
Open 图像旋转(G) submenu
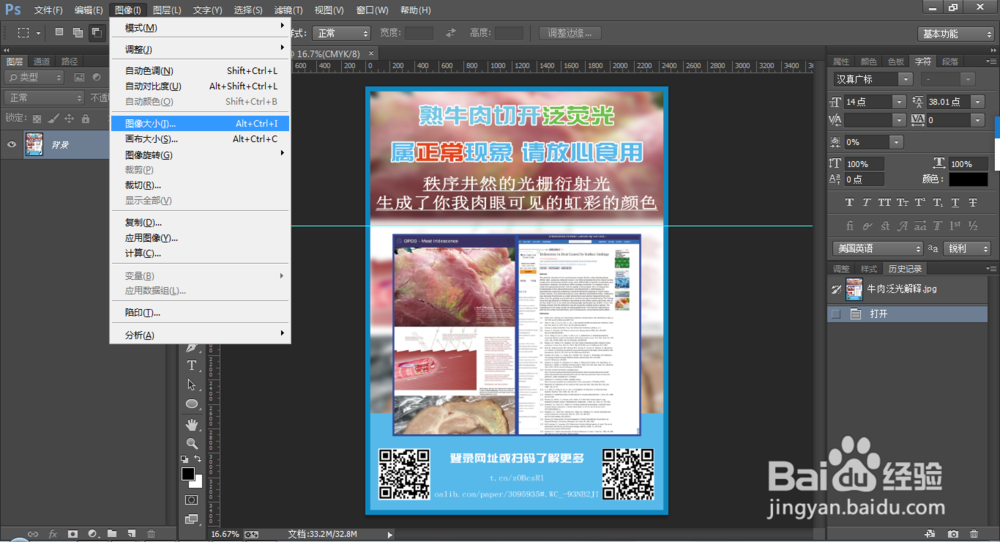(x=200, y=155)
